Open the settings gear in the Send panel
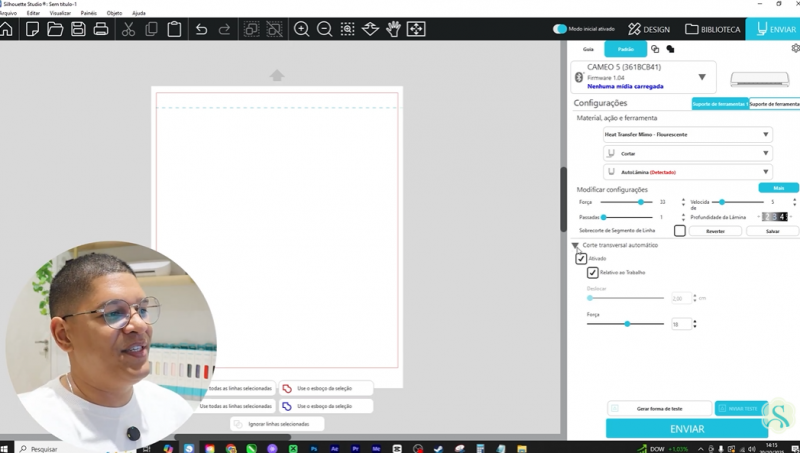Viewport: 800px width, 453px height. 795,48
